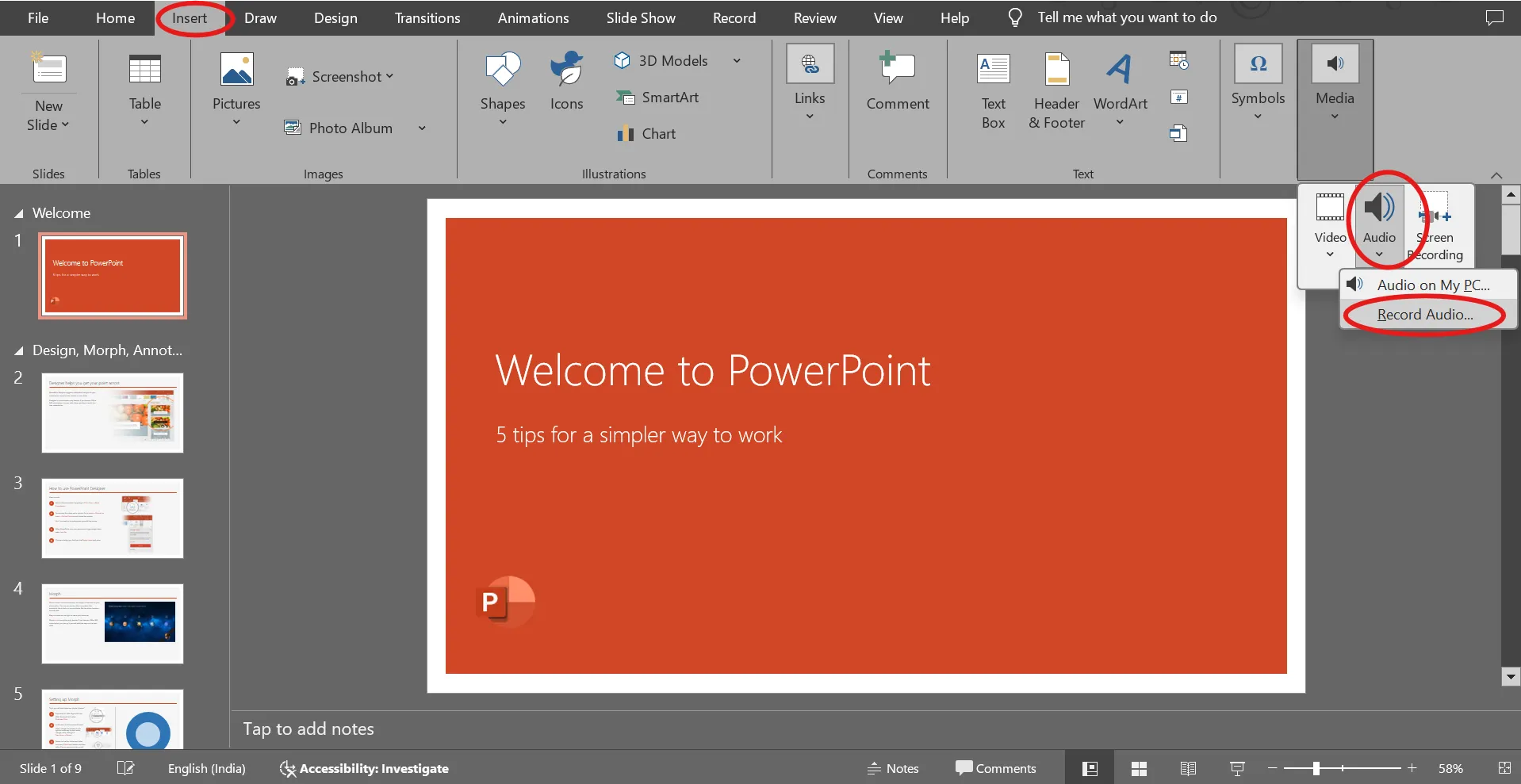Click the Media speaker icon
1521x784 pixels.
1335,63
